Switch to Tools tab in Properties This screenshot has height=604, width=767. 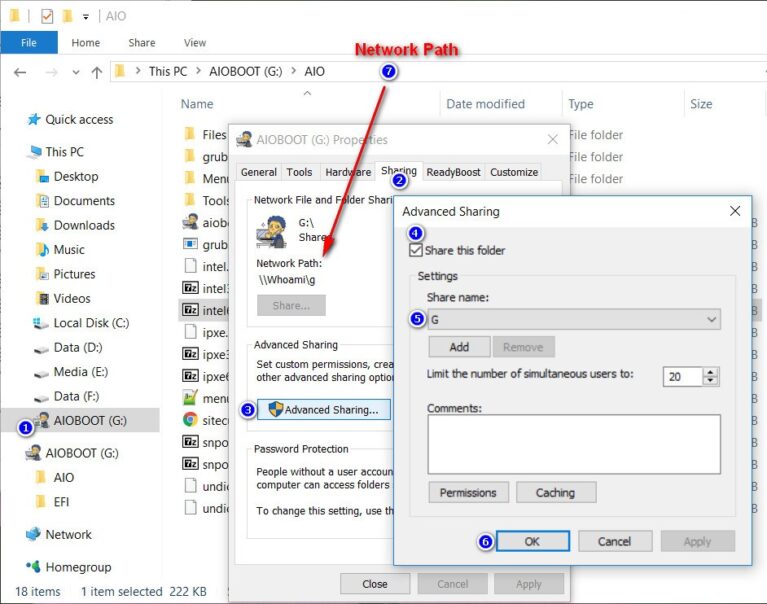[299, 172]
